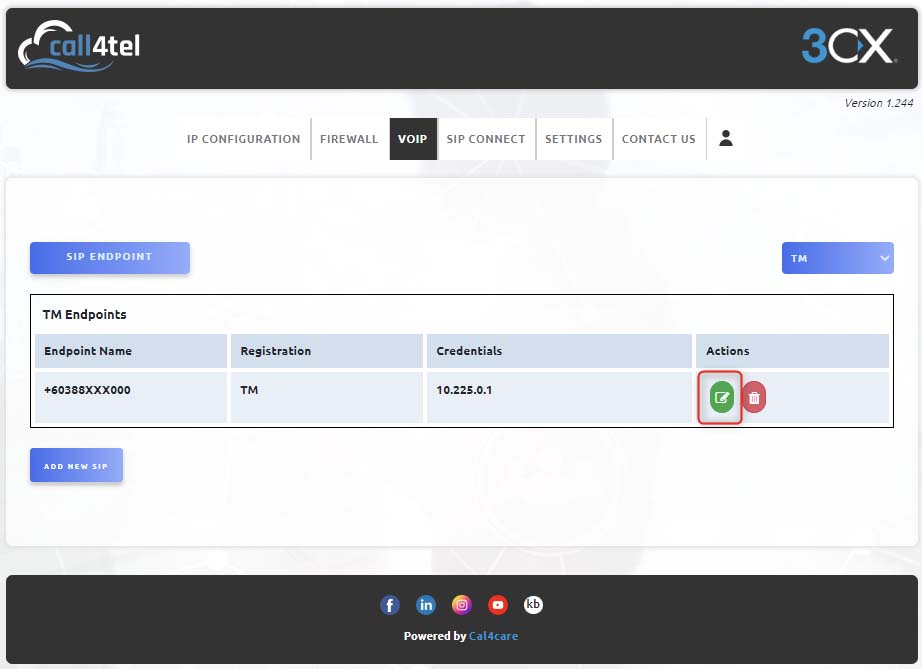Image resolution: width=922 pixels, height=669 pixels.
Task: Open the LinkedIn icon in the footer
Action: (x=426, y=604)
